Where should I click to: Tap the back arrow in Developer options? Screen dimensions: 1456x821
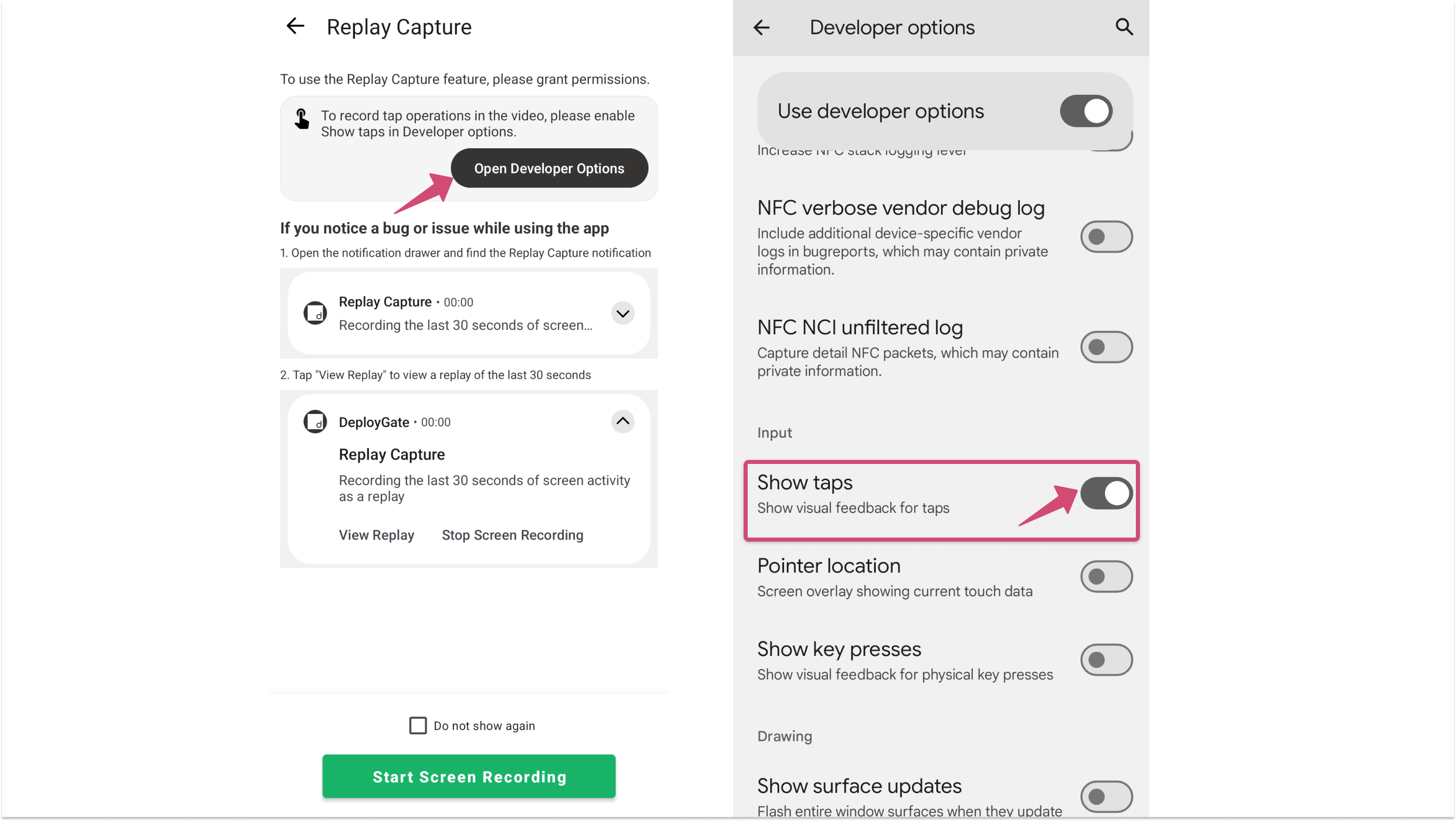pos(761,27)
